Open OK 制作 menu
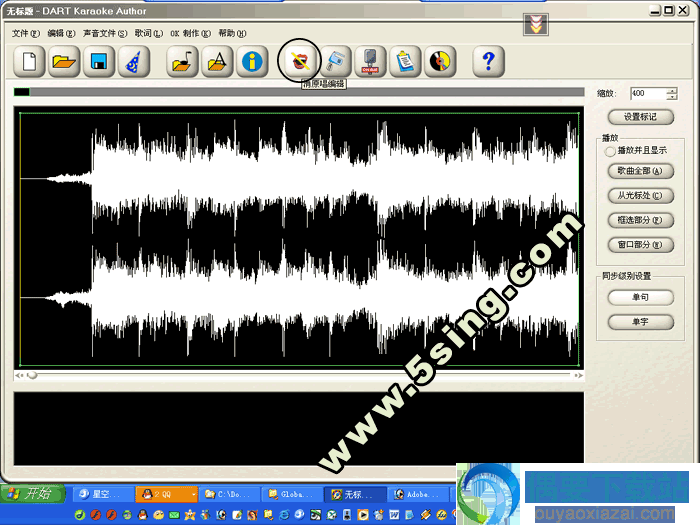700x525 pixels. click(x=190, y=33)
